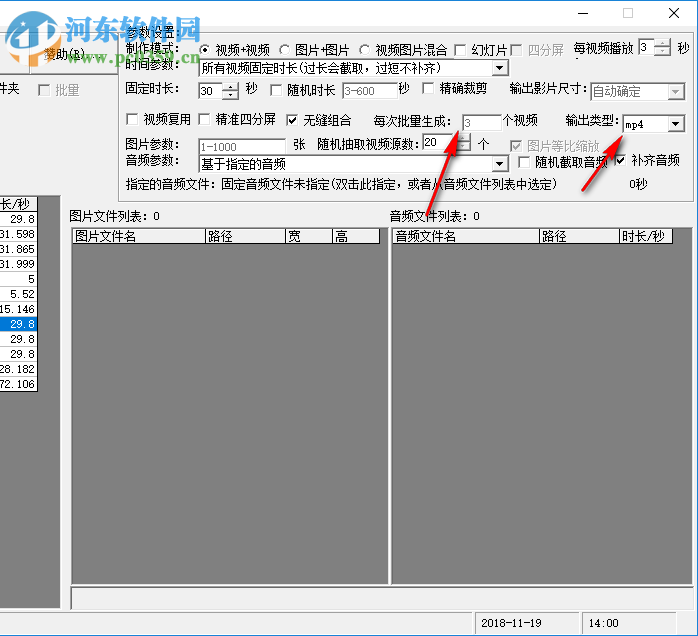Decrease the 固定时长 value with down arrow

(230, 95)
